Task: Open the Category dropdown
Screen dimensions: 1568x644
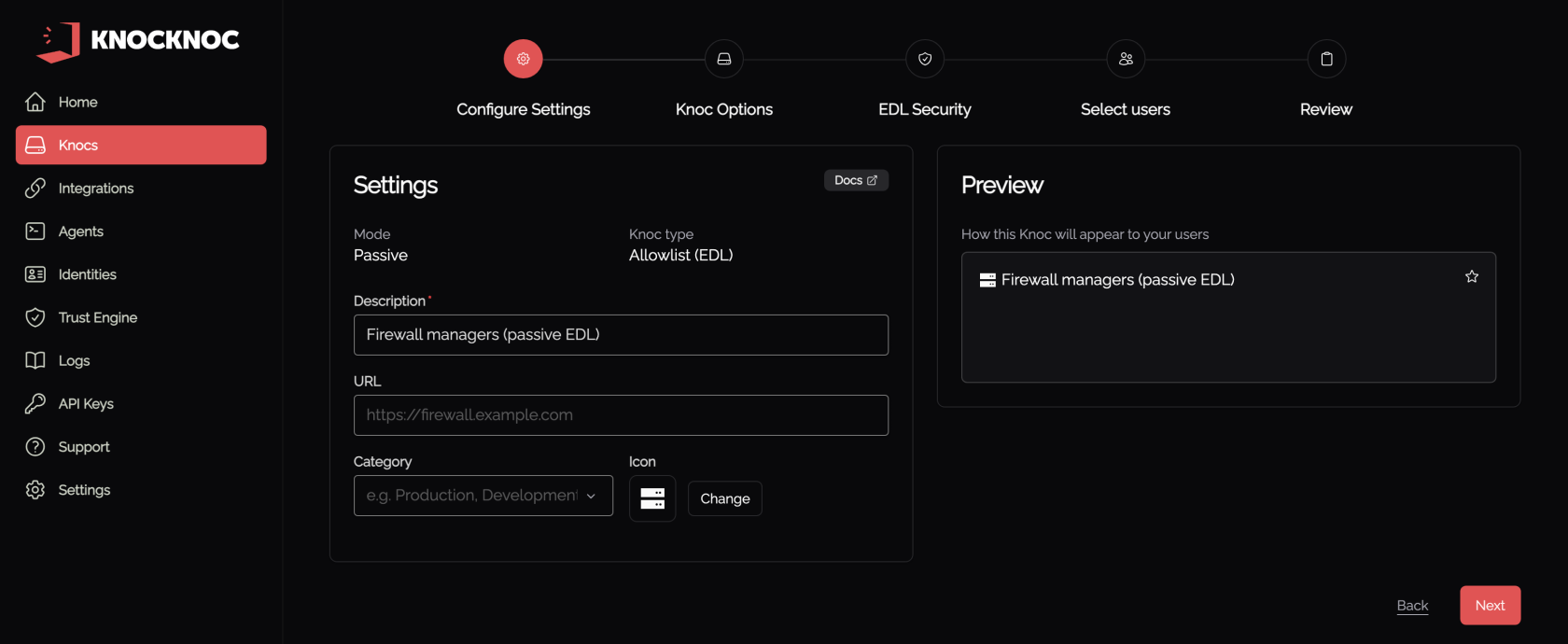Action: coord(483,496)
